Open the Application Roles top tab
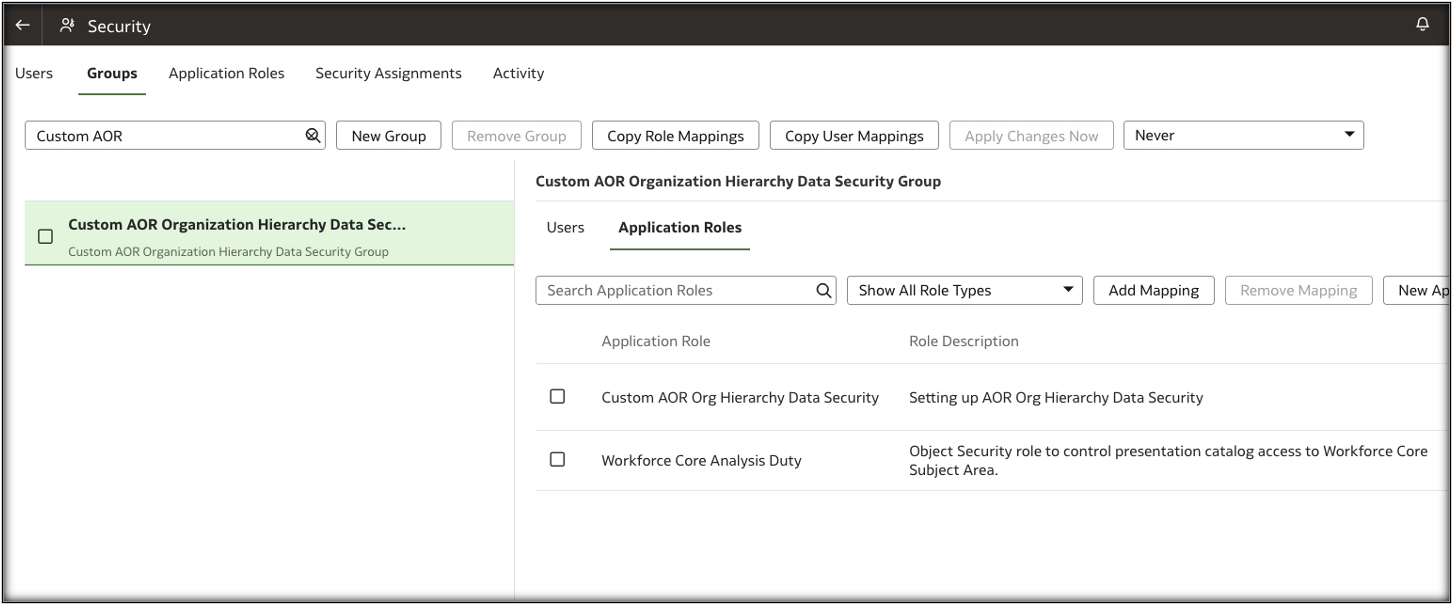 [x=226, y=73]
